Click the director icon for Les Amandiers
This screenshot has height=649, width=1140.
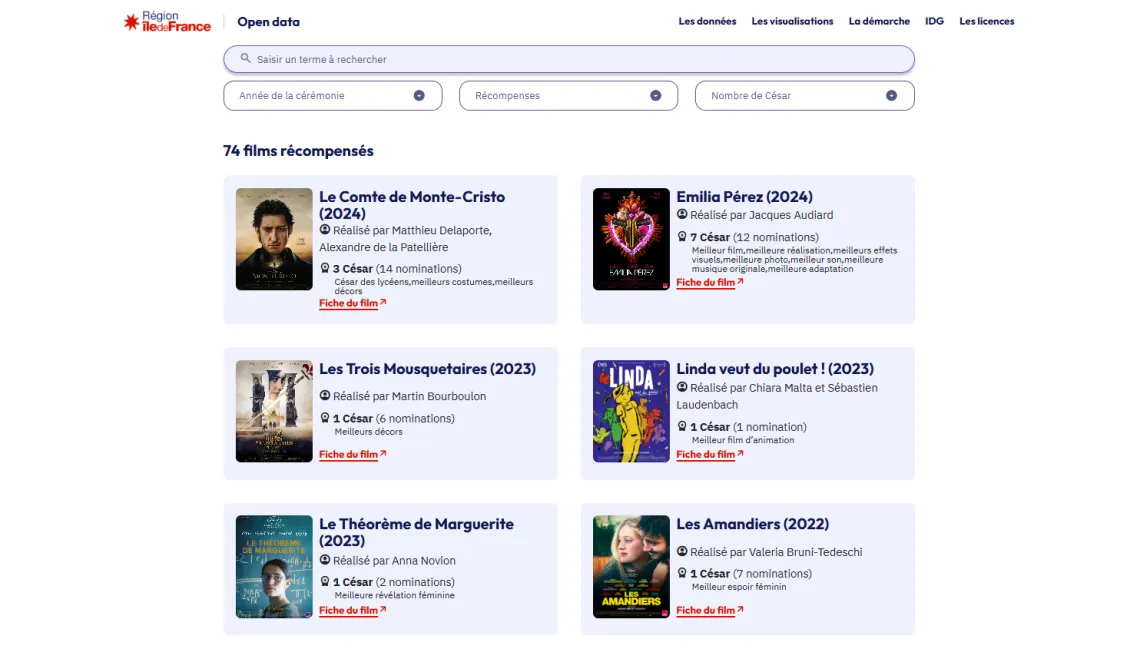pos(682,551)
